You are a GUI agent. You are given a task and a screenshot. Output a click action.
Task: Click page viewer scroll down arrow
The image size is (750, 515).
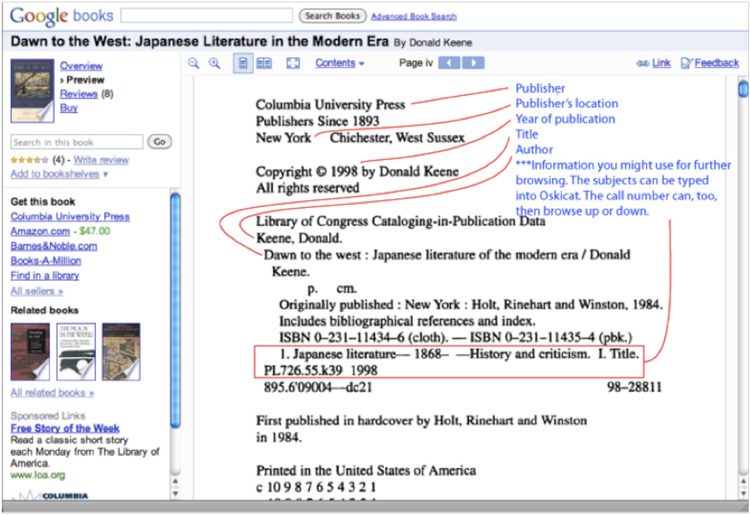point(743,493)
